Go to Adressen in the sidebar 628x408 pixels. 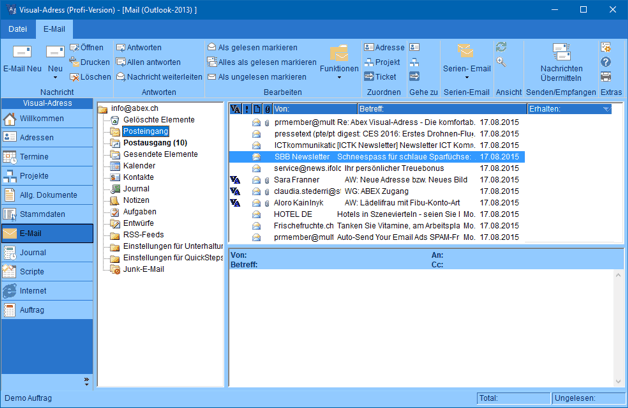coord(47,137)
